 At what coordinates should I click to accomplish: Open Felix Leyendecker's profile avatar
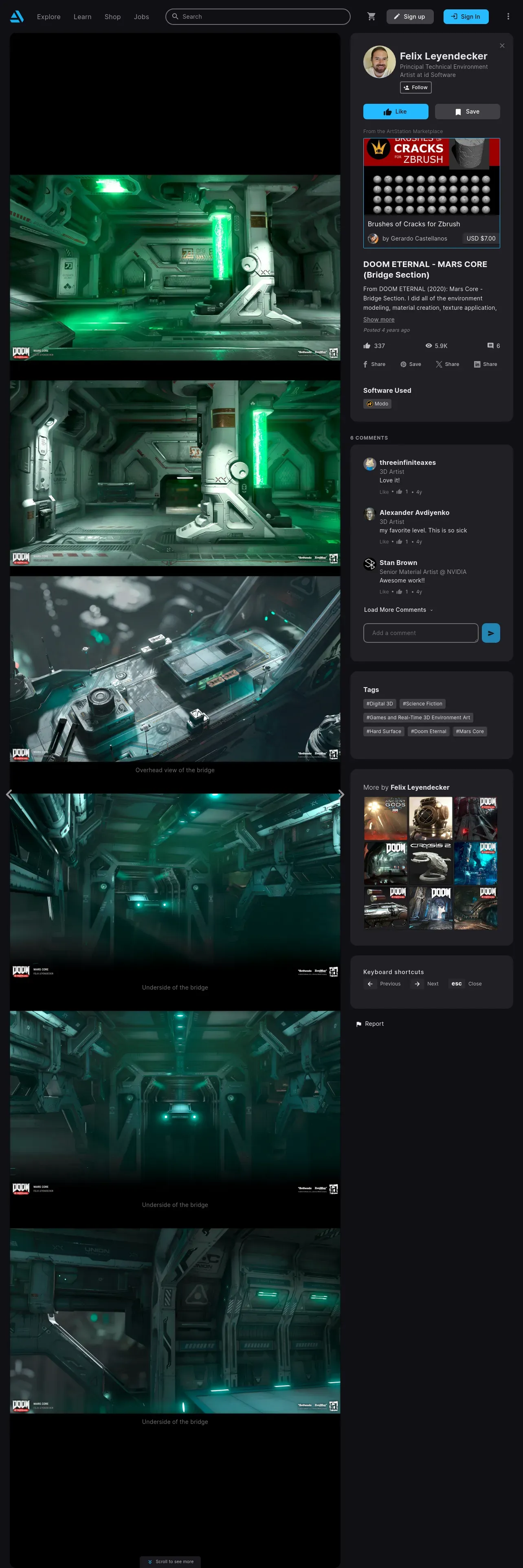point(379,61)
